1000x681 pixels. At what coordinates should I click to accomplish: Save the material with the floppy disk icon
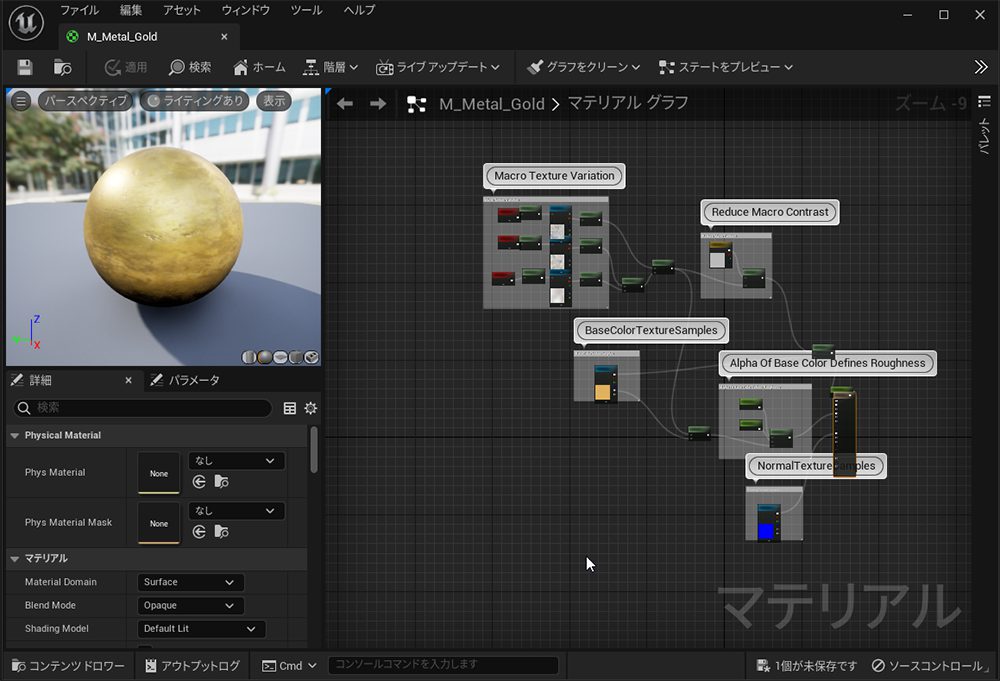tap(25, 67)
